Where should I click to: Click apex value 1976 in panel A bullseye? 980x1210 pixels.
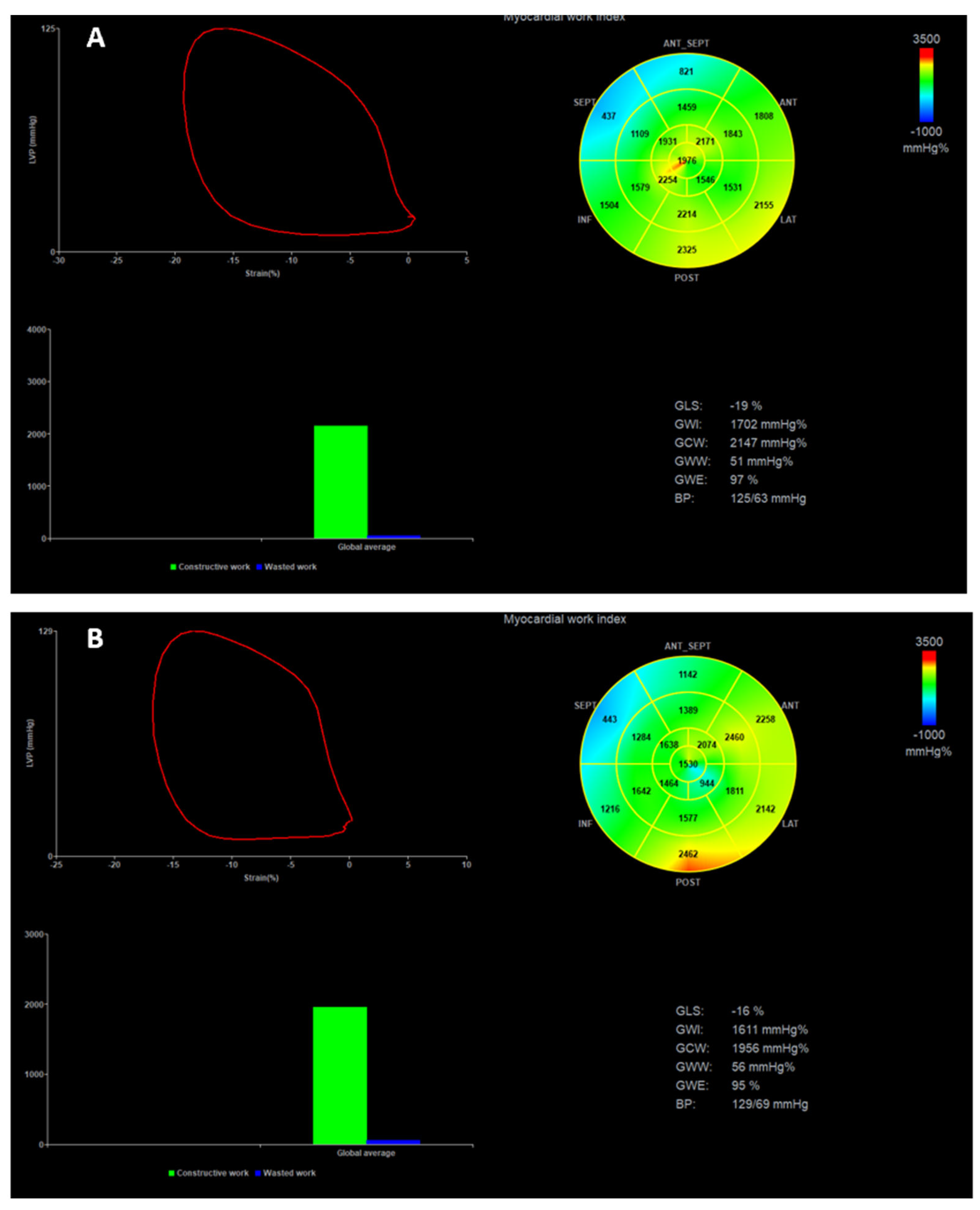pyautogui.click(x=686, y=161)
